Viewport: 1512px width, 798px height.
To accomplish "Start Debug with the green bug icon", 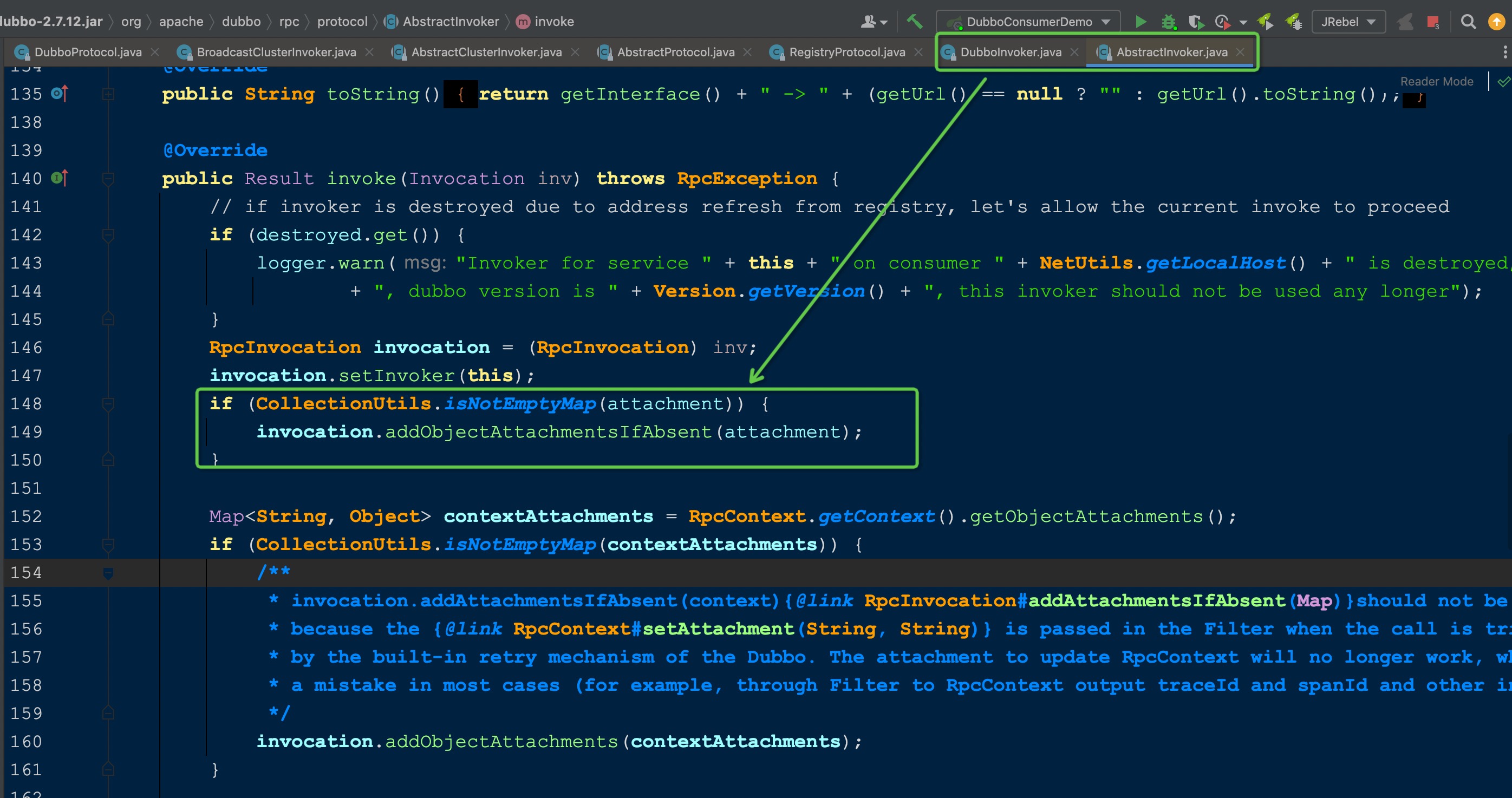I will click(x=1169, y=22).
